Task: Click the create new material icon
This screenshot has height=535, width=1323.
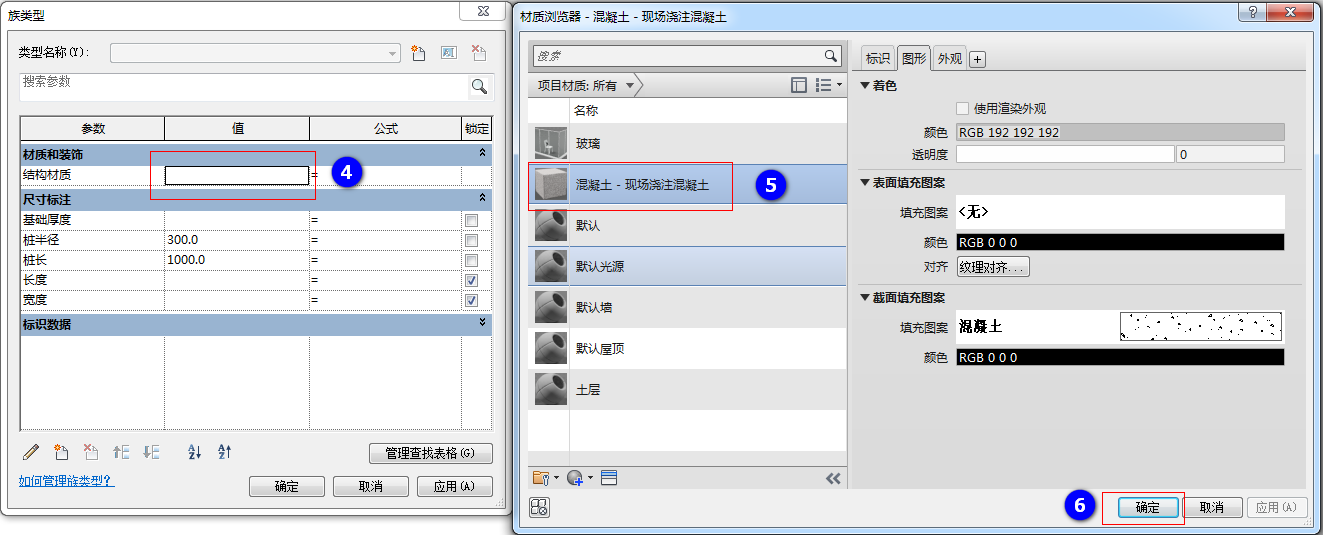Action: (578, 478)
